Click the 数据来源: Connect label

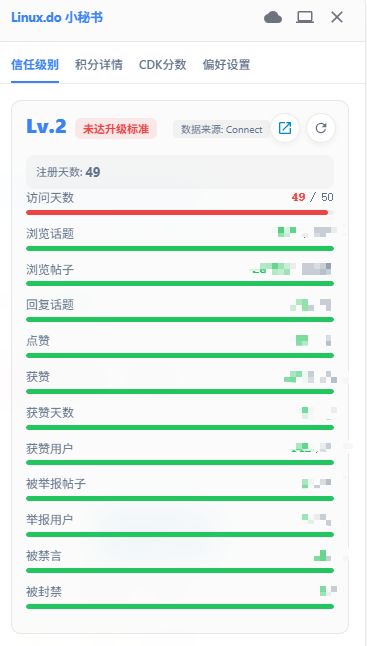pos(222,129)
